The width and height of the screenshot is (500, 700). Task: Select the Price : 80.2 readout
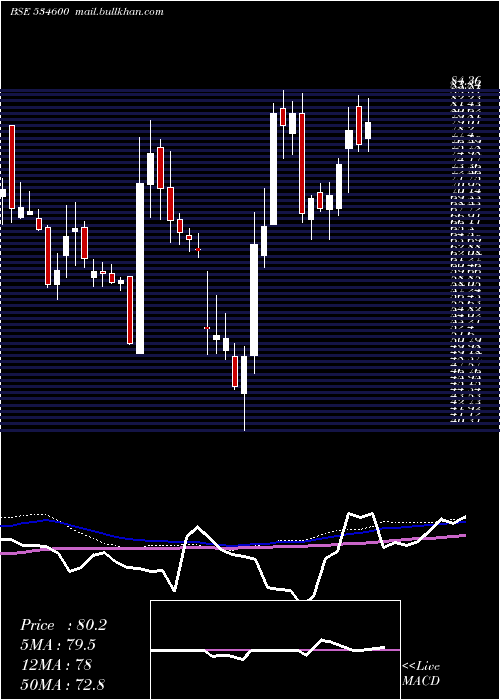(x=63, y=625)
